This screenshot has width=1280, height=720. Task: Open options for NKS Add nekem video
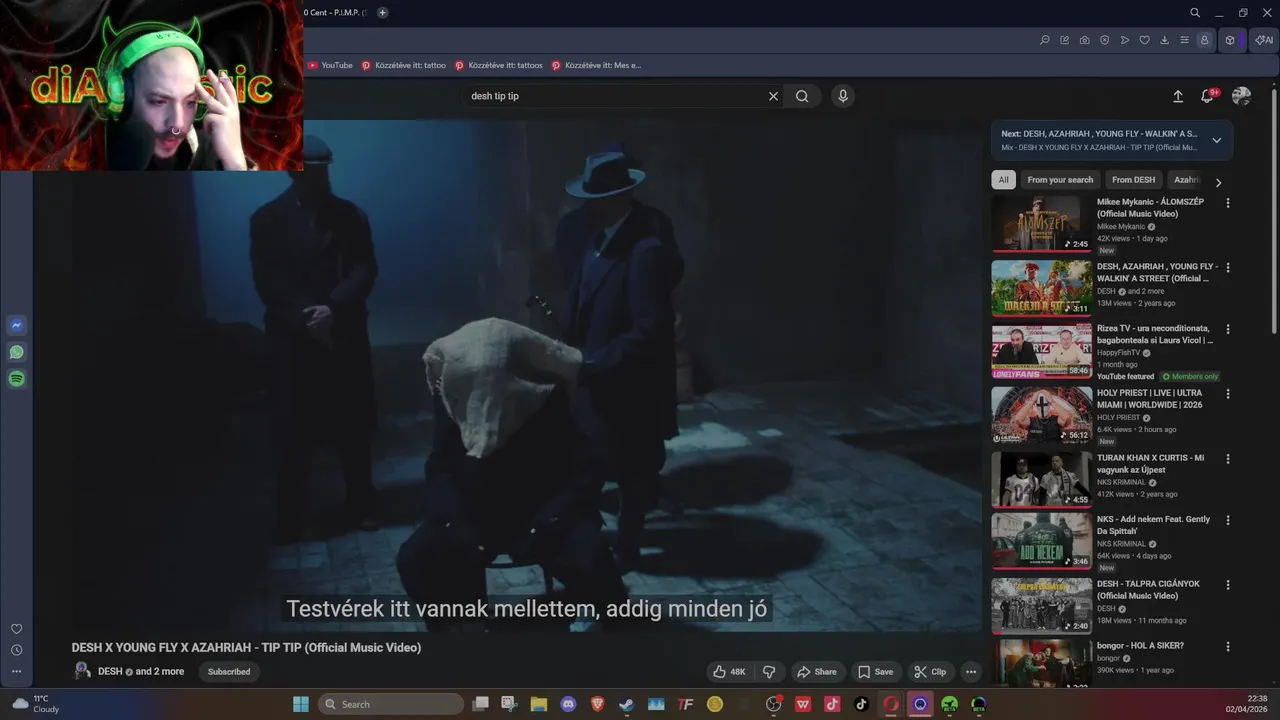point(1228,521)
